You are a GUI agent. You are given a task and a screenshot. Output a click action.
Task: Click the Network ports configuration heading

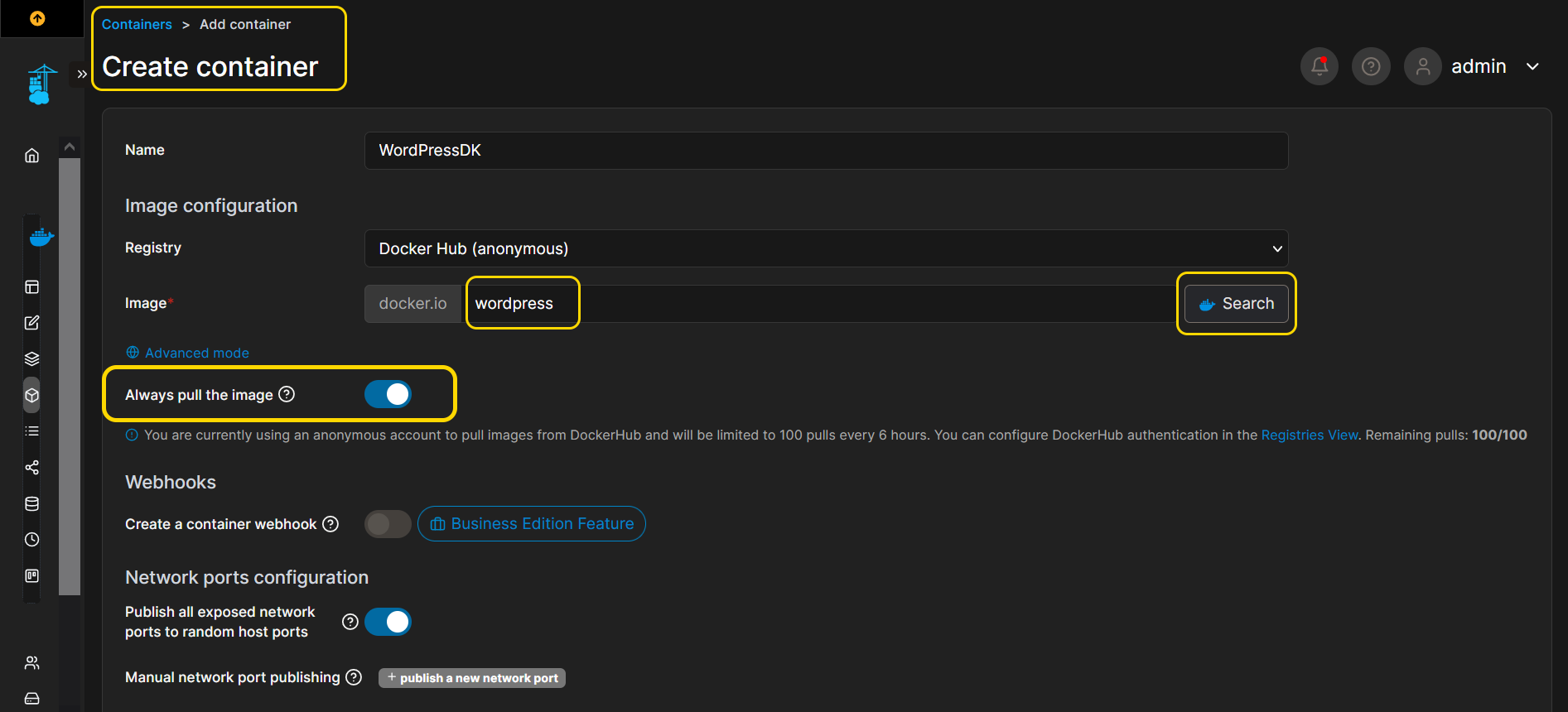[247, 577]
